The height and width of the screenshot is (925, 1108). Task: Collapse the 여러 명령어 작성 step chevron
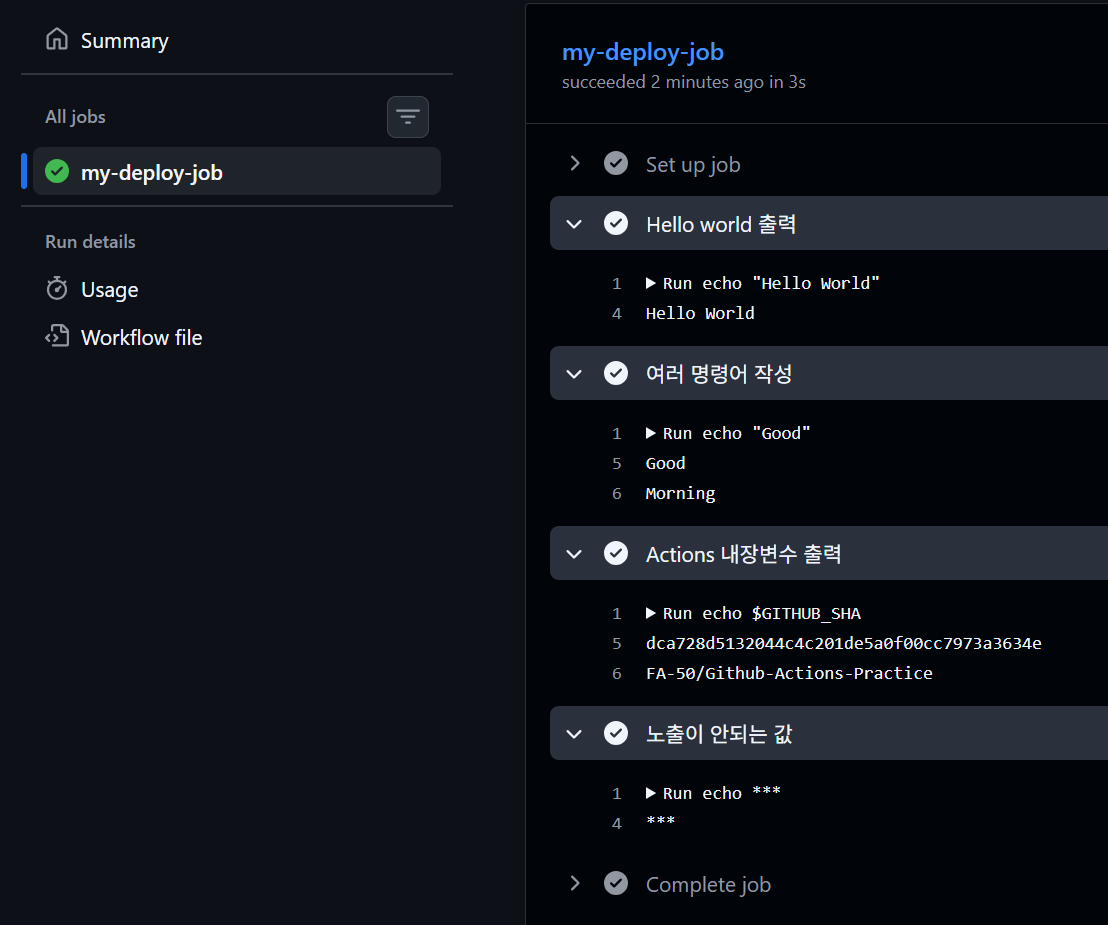(x=574, y=374)
